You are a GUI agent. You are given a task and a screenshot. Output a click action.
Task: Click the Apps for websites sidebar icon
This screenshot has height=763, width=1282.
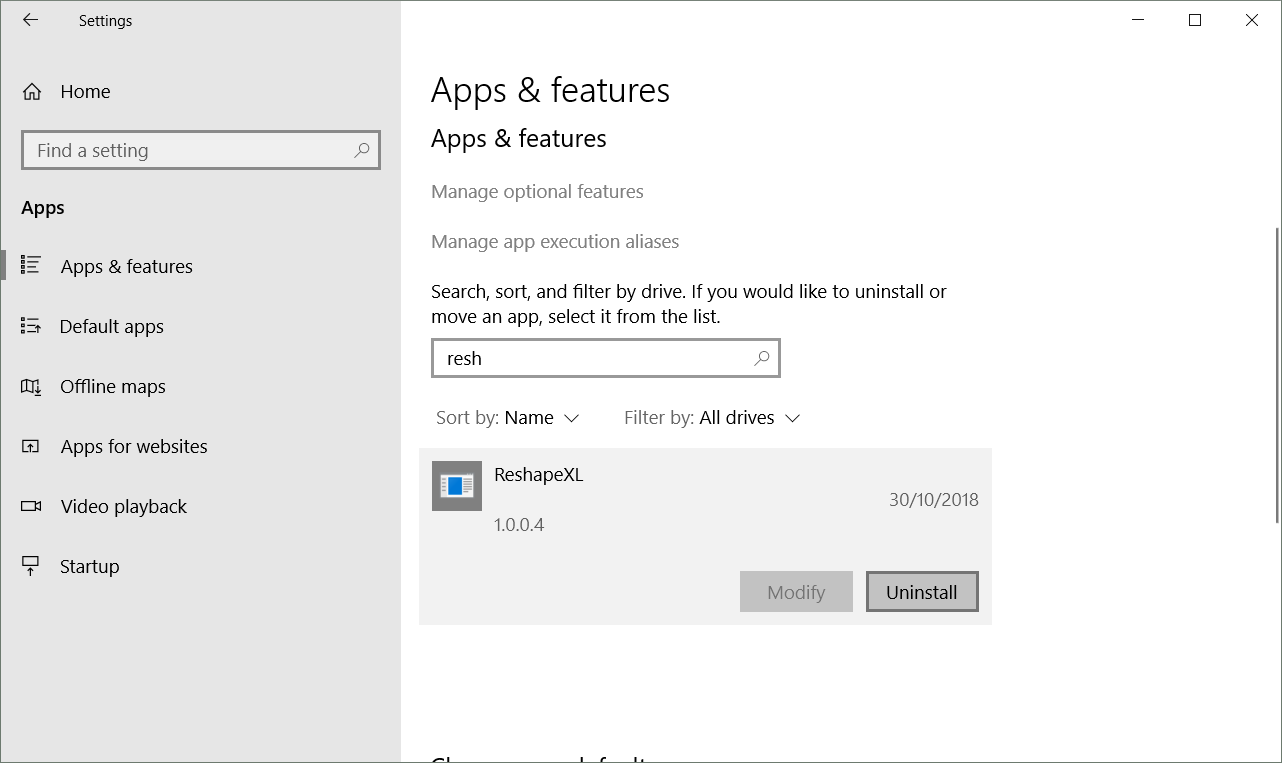point(31,446)
